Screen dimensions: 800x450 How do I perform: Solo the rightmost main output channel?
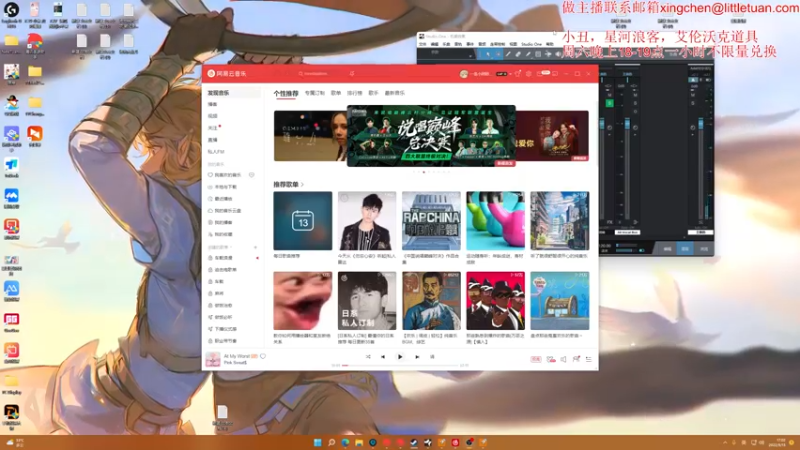click(693, 103)
